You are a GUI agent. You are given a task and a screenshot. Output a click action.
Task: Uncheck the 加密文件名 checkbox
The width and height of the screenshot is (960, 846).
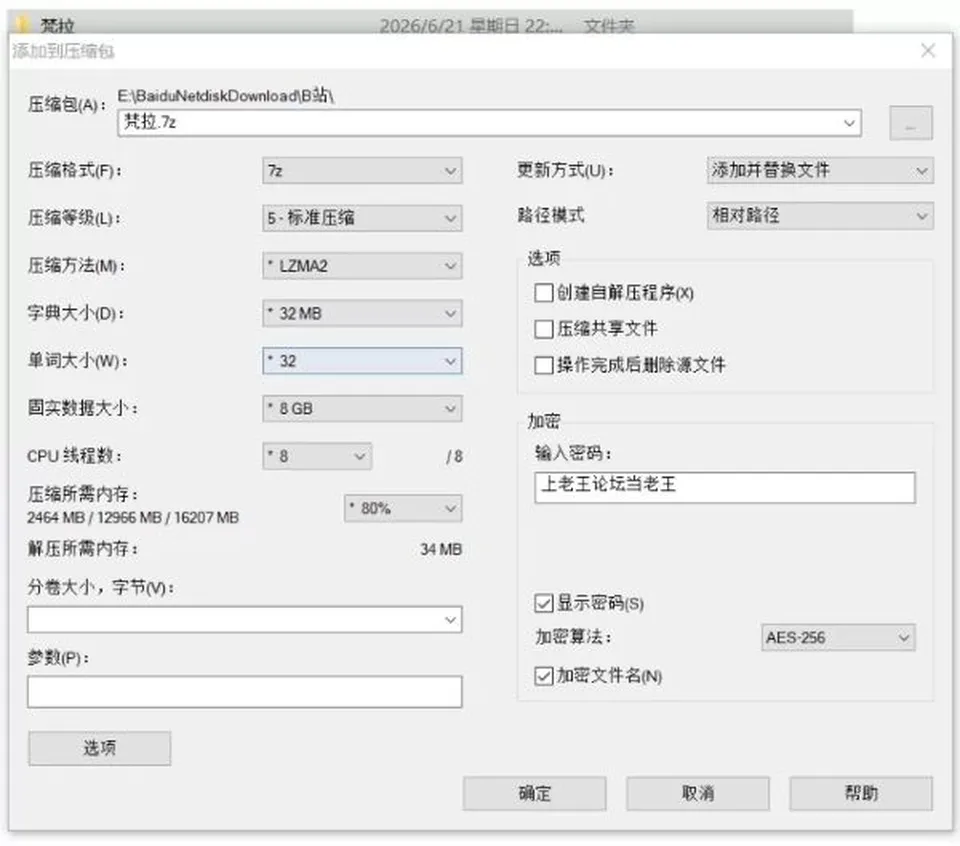tap(544, 676)
